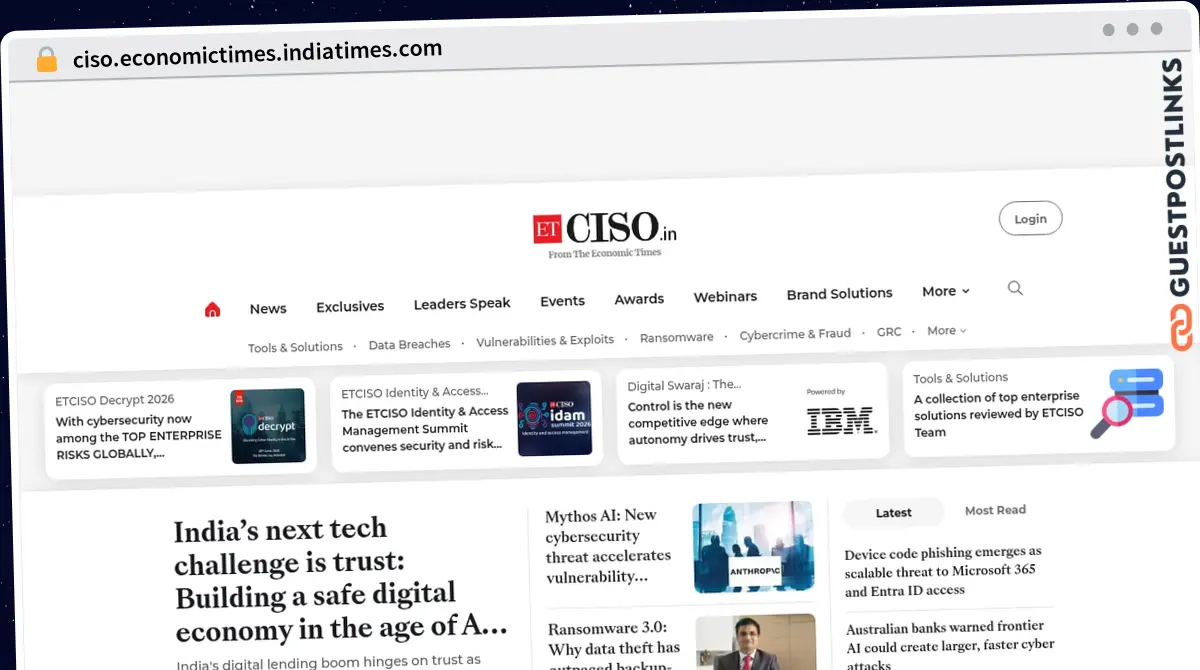Expand the sub-navigation More dropdown

click(946, 331)
